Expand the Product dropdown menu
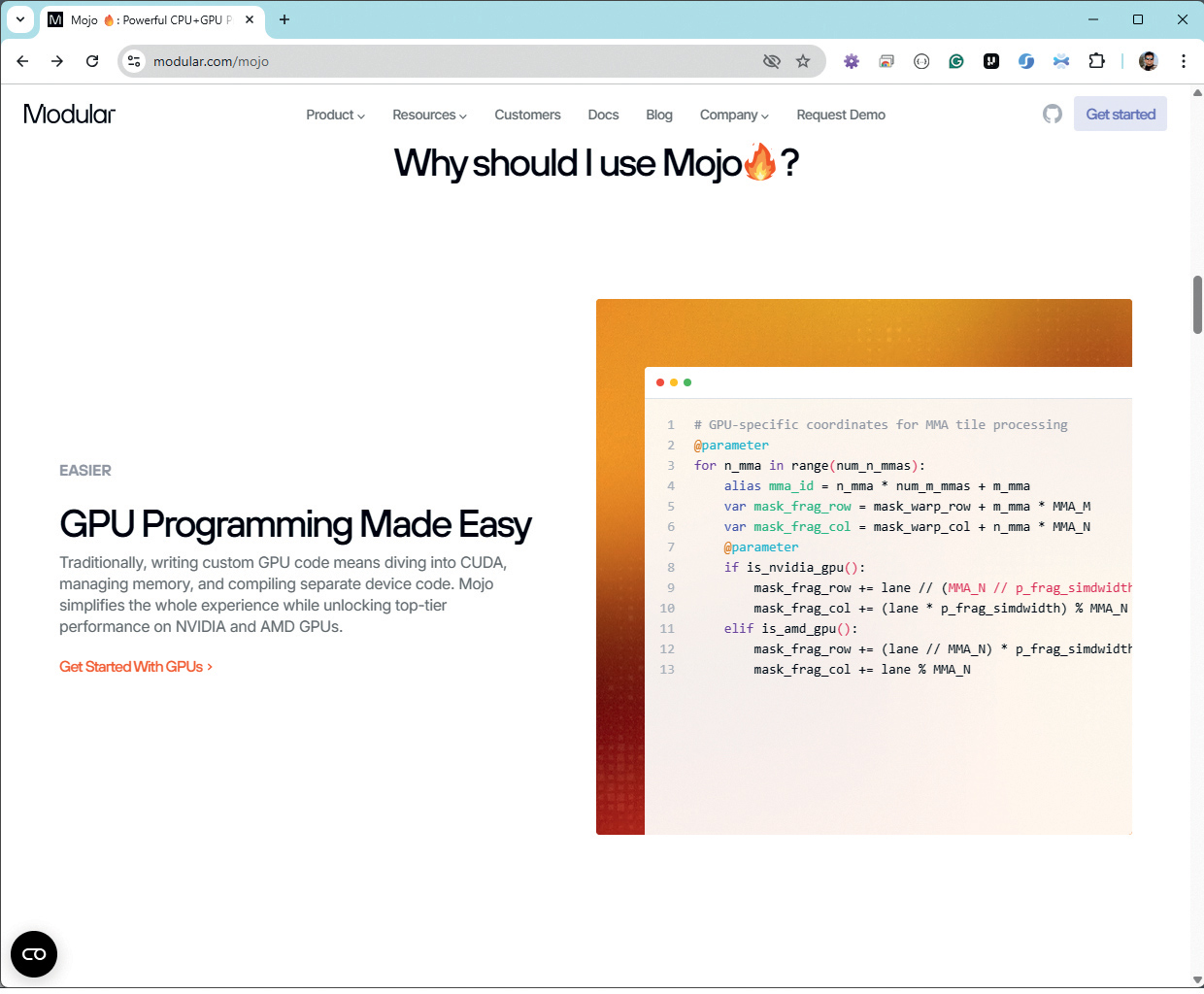 click(335, 115)
